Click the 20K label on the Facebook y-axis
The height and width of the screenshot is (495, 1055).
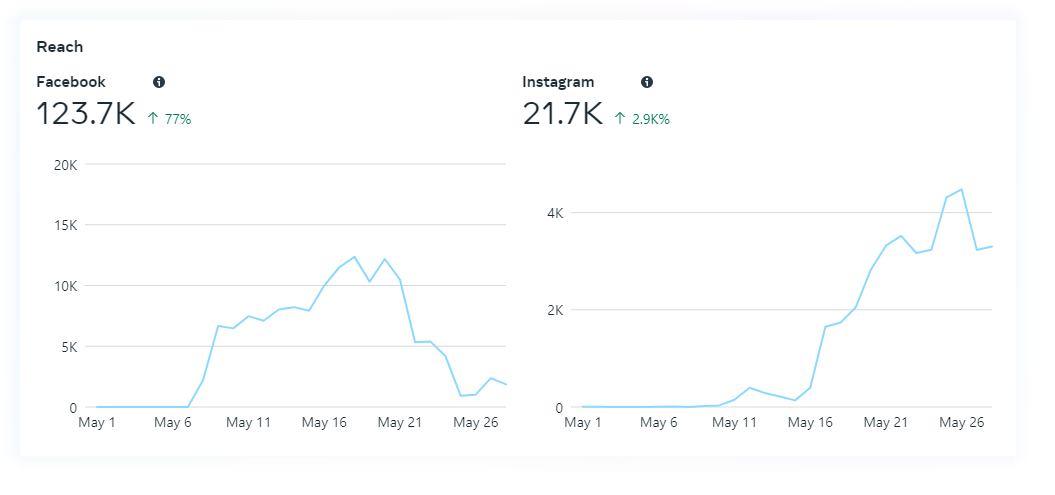pyautogui.click(x=65, y=165)
